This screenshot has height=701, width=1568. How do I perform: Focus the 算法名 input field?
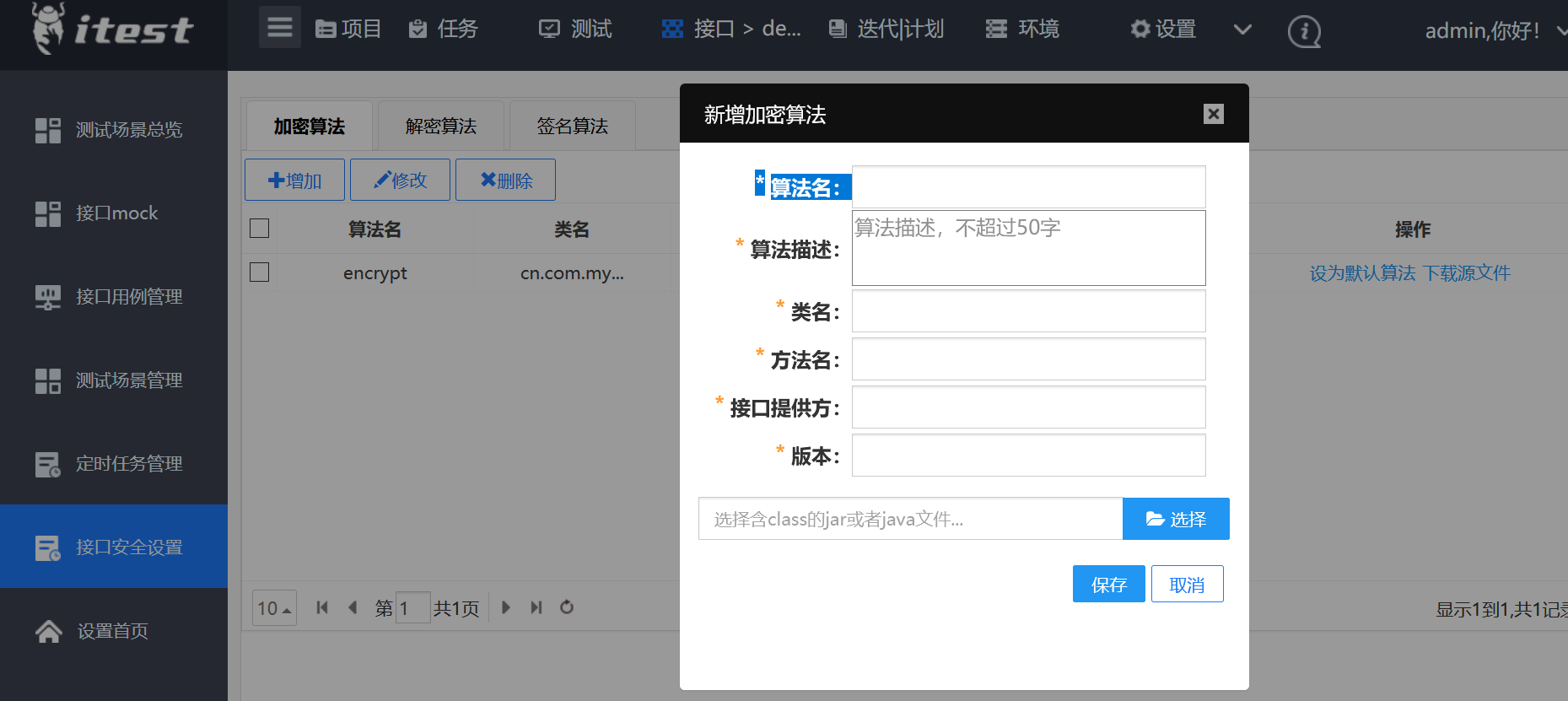[x=1029, y=187]
